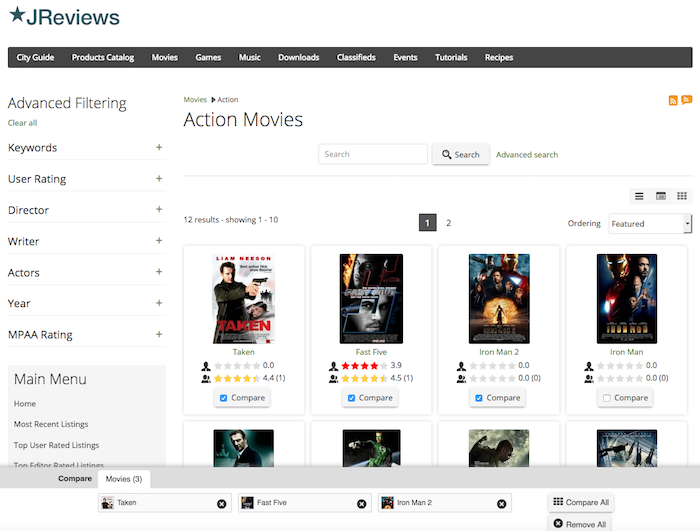Click the Fast Five movie poster
Screen dimensions: 700x531
pyautogui.click(x=371, y=299)
